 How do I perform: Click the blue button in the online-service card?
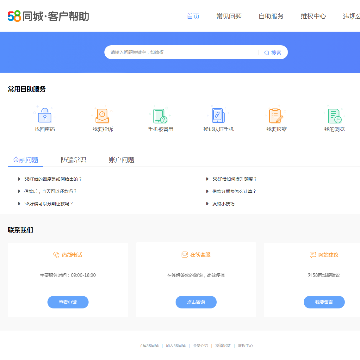pos(196,302)
